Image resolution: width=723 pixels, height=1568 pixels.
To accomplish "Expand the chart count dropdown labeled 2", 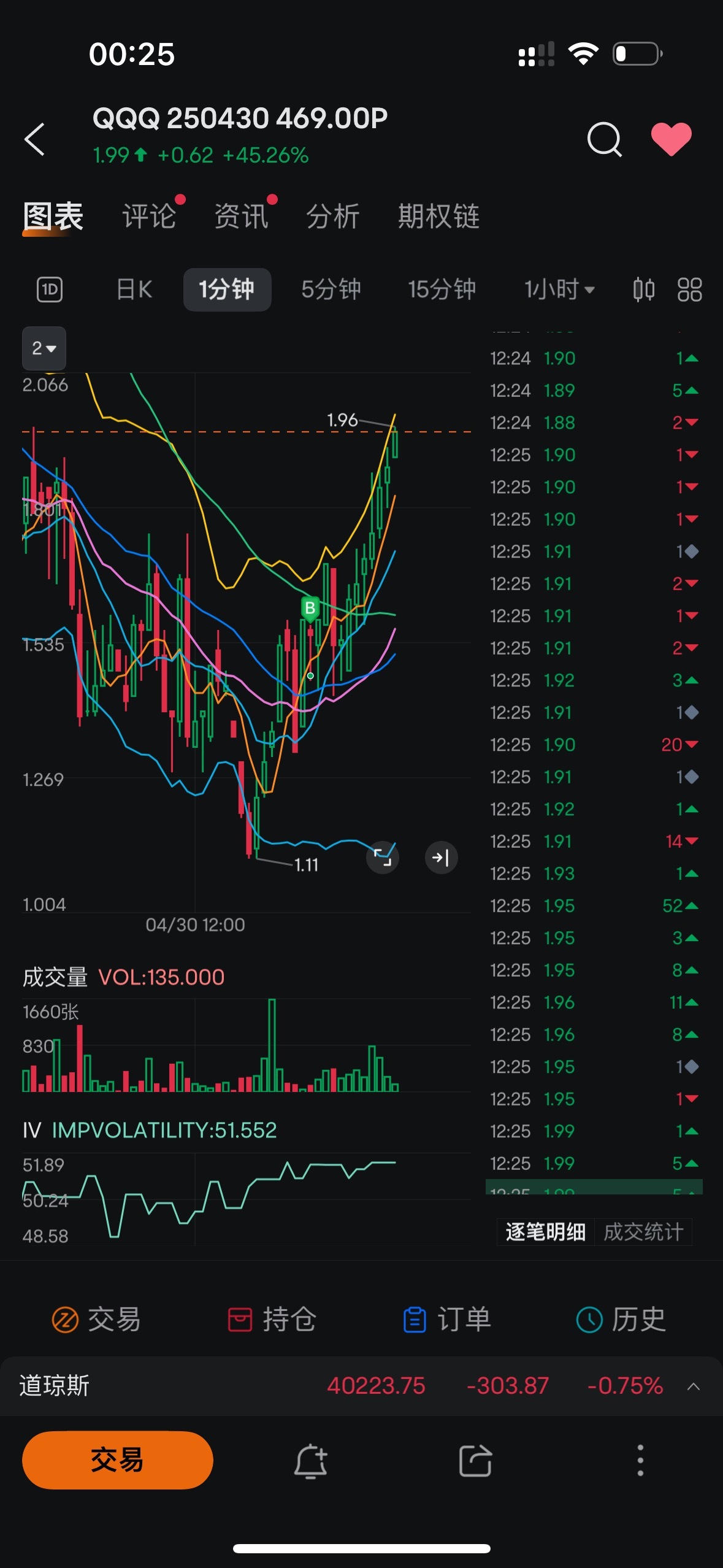I will click(44, 348).
